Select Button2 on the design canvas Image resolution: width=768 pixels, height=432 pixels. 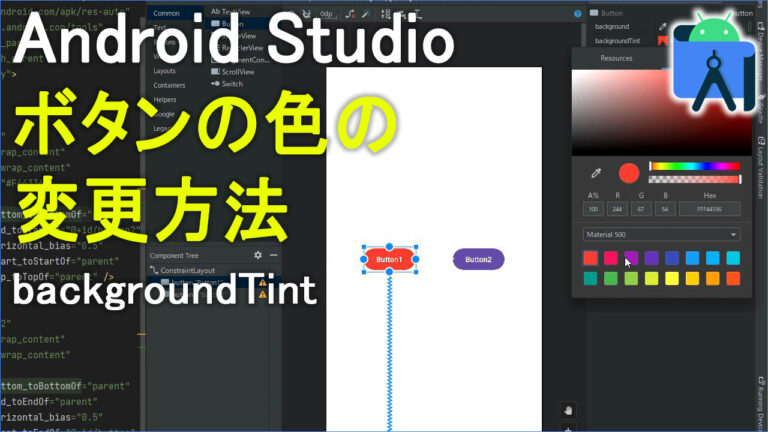478,259
